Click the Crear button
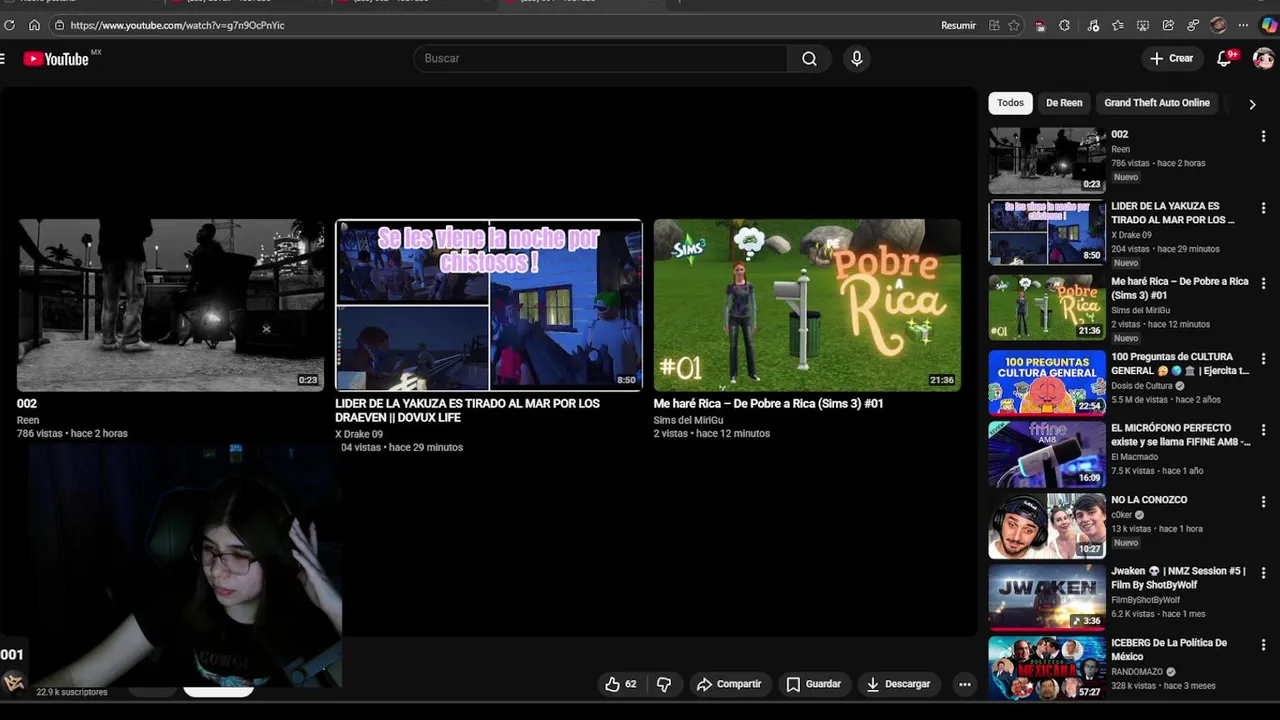The width and height of the screenshot is (1280, 720). [x=1171, y=58]
